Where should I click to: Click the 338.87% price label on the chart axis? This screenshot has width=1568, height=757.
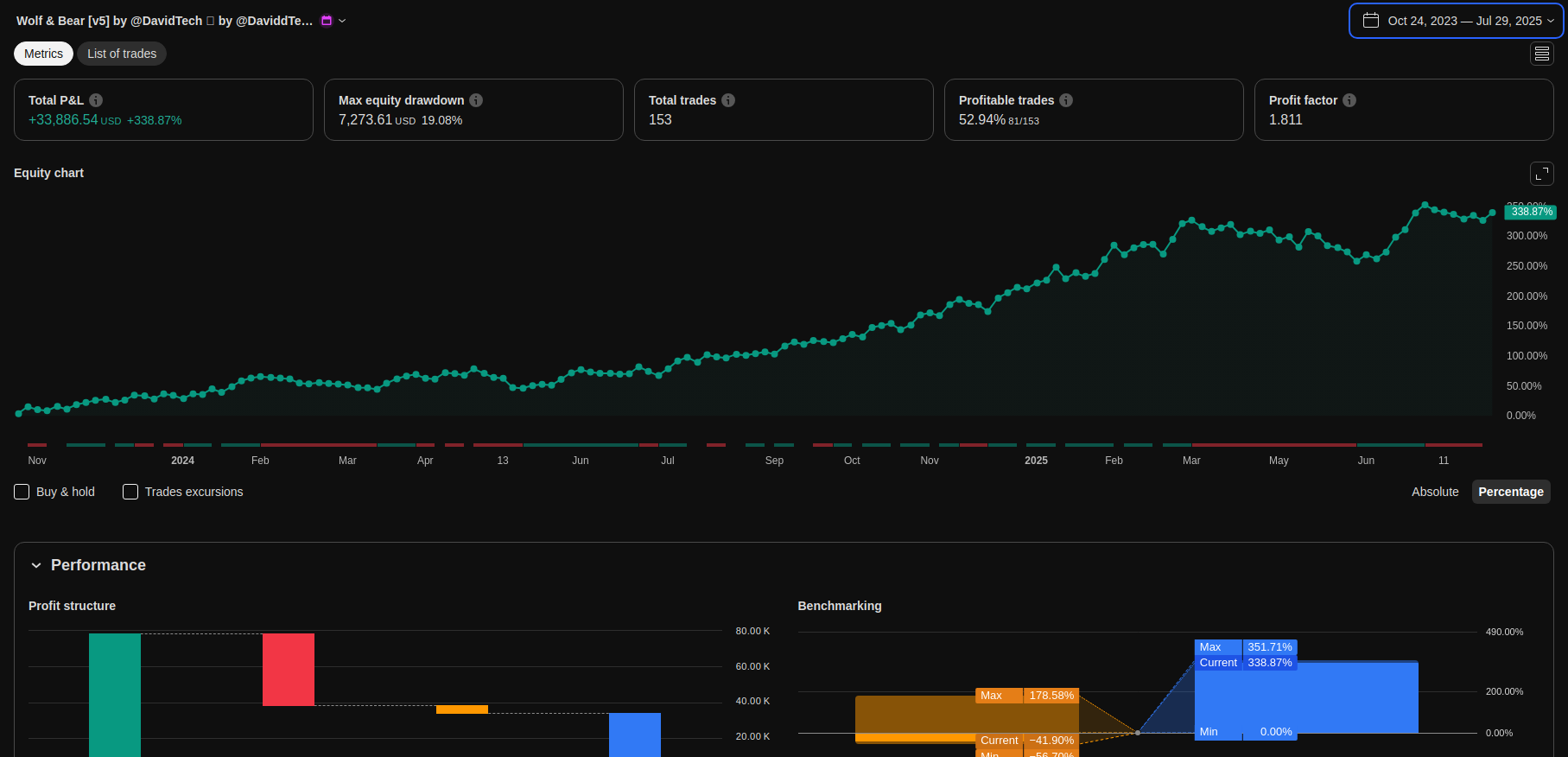(x=1531, y=212)
